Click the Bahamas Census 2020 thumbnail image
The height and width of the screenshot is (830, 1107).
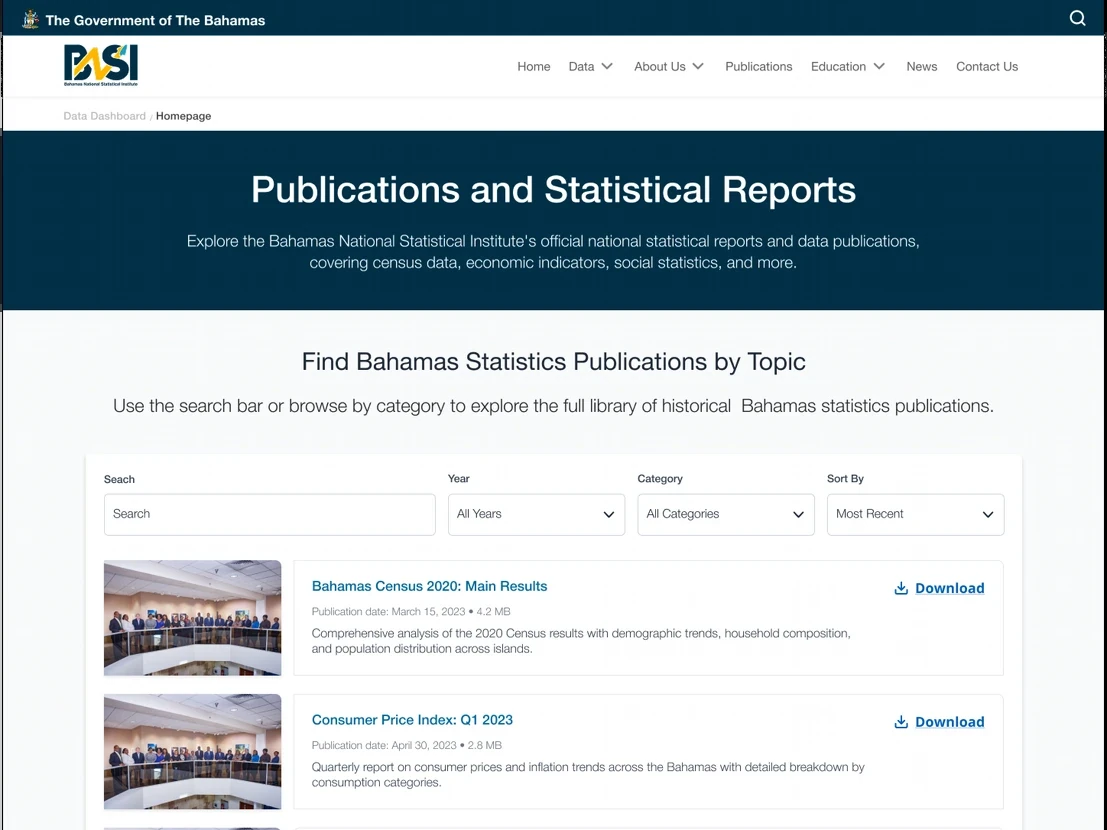(x=192, y=618)
